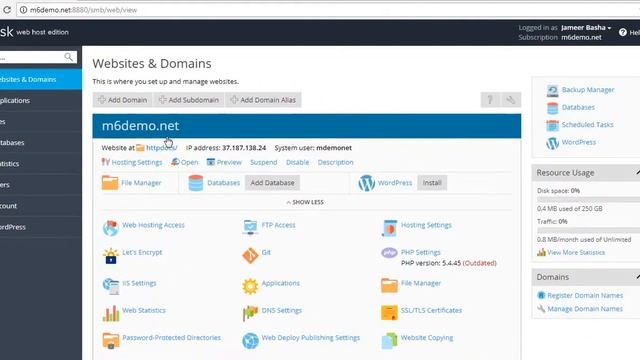Open the Applications gear icon
The width and height of the screenshot is (640, 360).
pos(250,286)
